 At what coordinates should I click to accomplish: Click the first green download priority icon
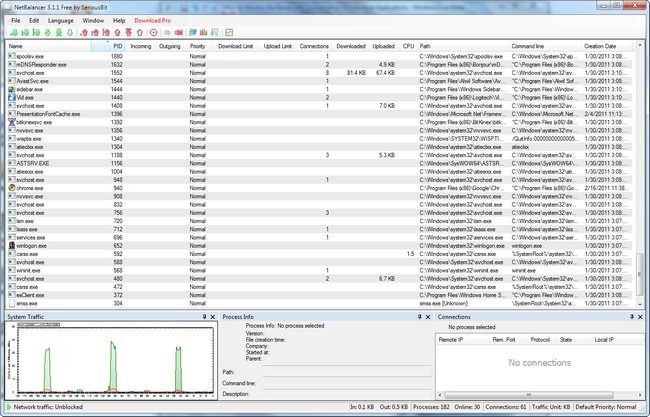click(14, 32)
